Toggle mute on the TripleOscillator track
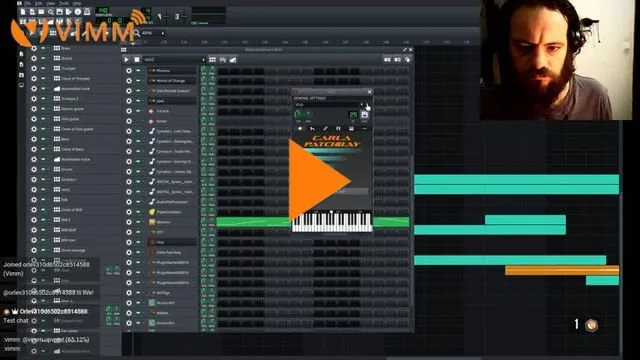 [x=139, y=212]
